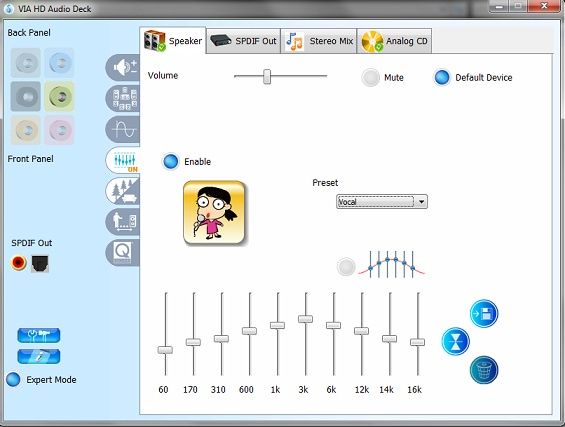Open the Vocal preset dropdown

tap(382, 202)
